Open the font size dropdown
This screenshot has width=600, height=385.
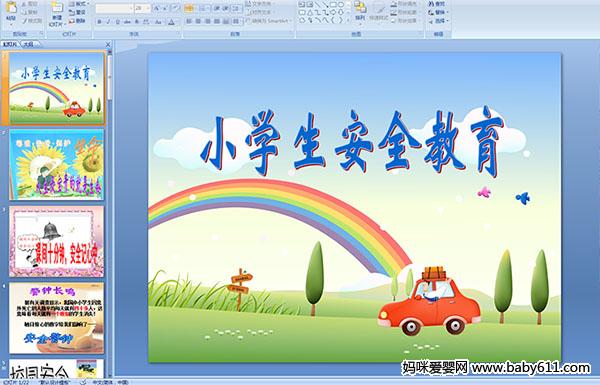pos(148,8)
